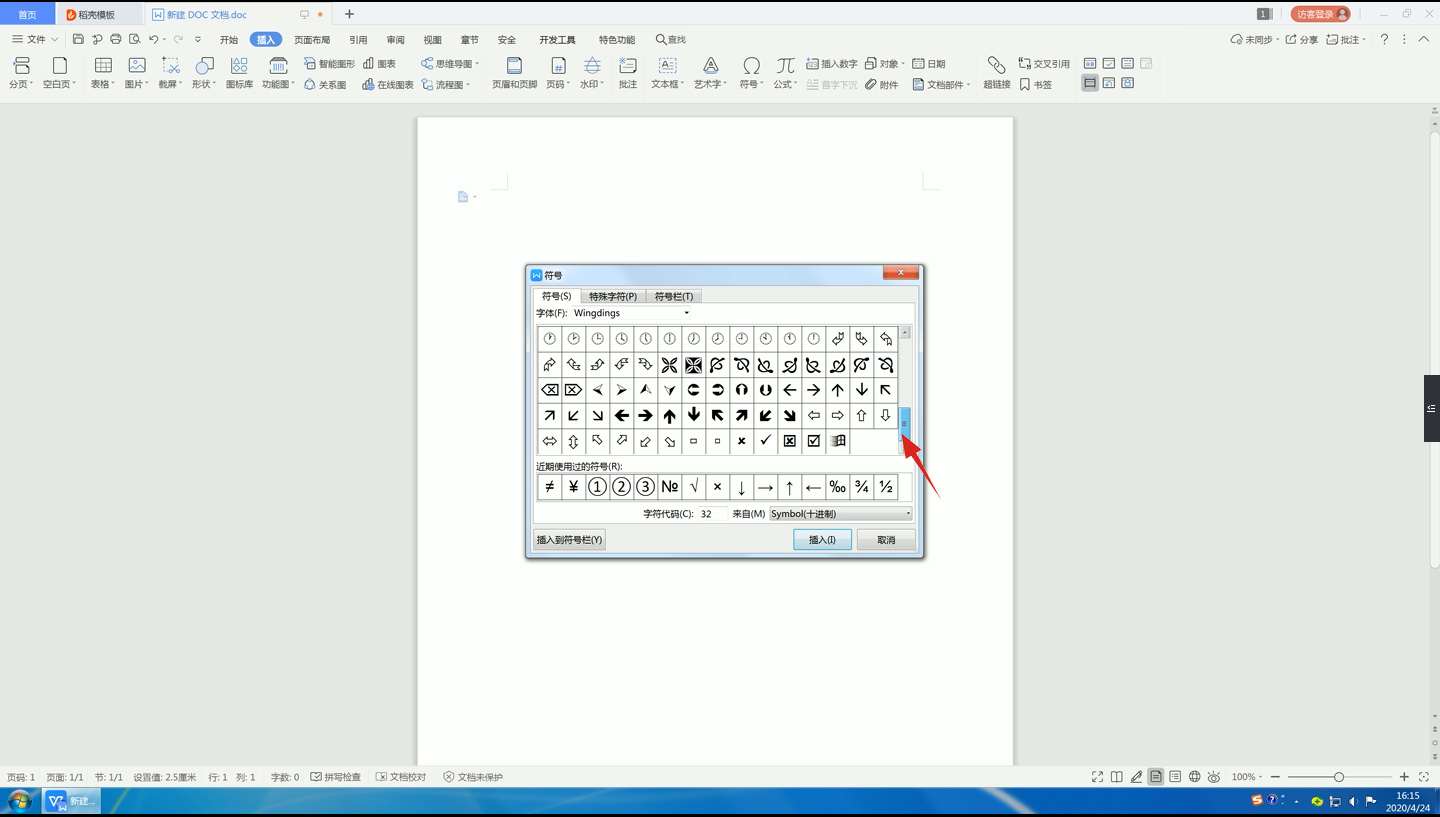The width and height of the screenshot is (1440, 817).
Task: Click the 取消 cancel button
Action: [886, 539]
